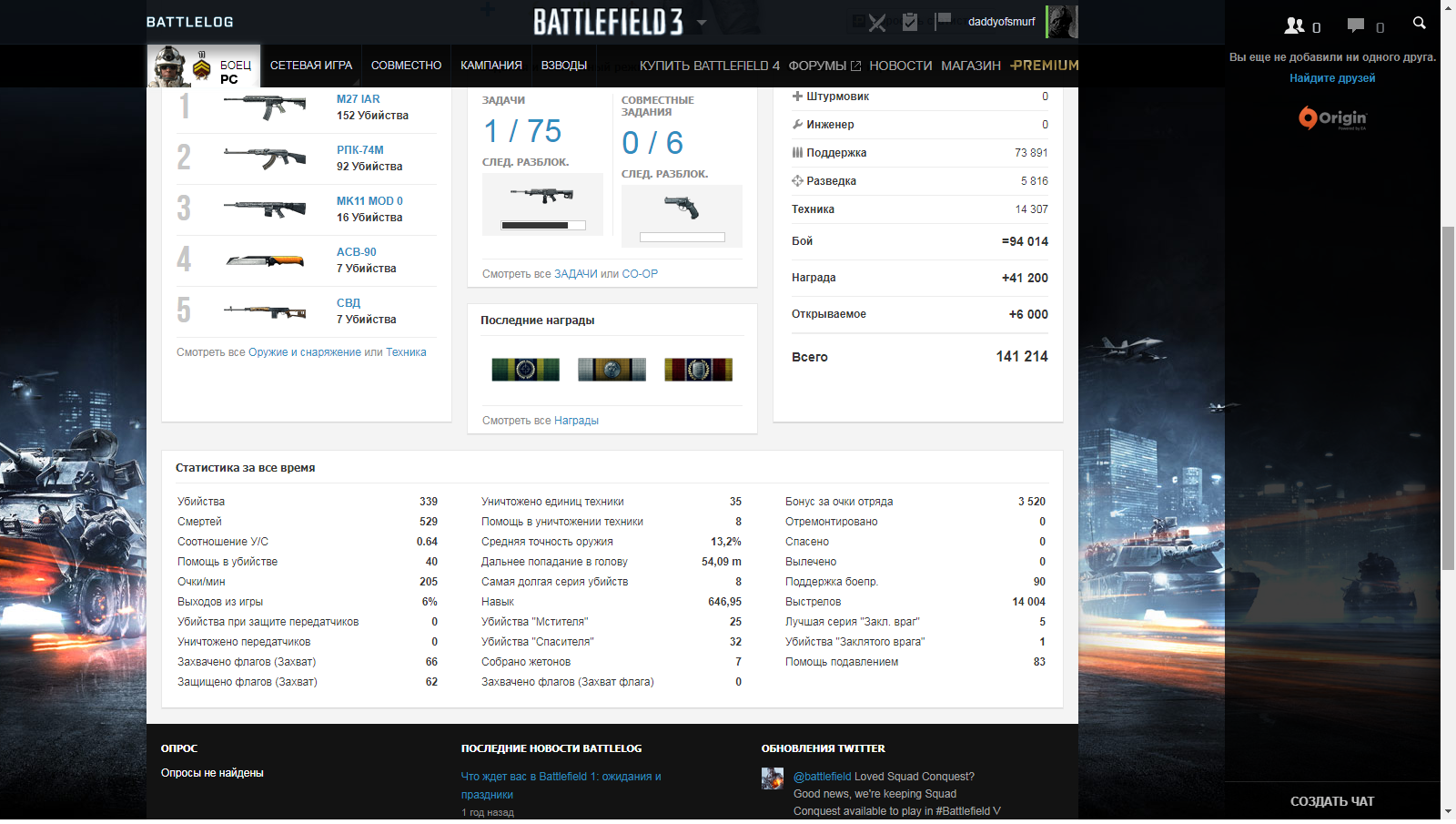Click the Соотношение У/С value 0.64
1456x824 pixels.
click(428, 542)
